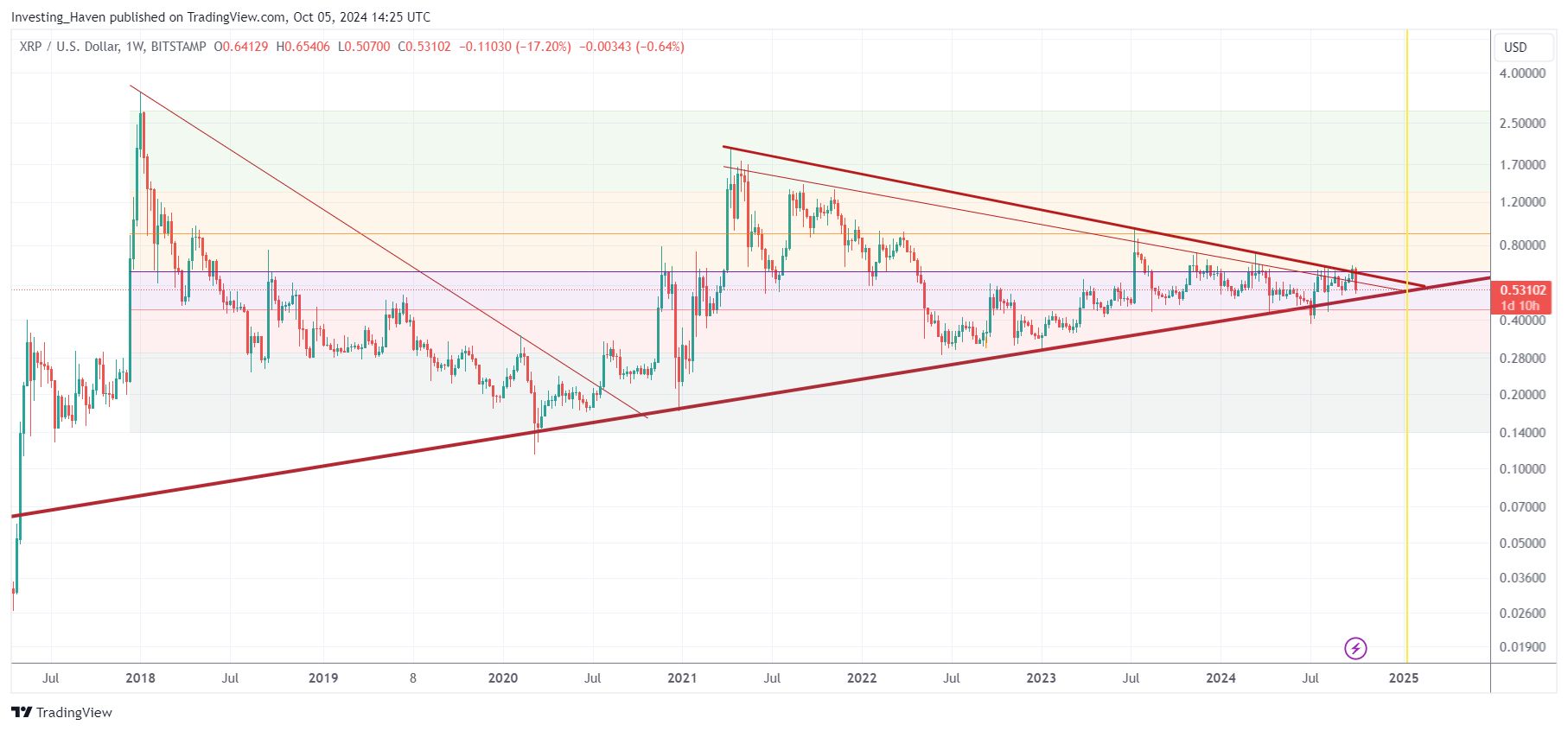Click the 2020 label on the time axis

click(x=503, y=678)
